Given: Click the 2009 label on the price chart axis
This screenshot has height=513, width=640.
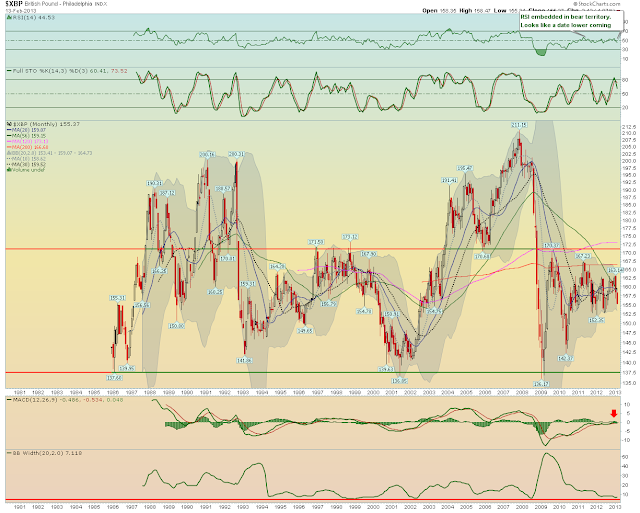Looking at the screenshot, I should coord(541,393).
